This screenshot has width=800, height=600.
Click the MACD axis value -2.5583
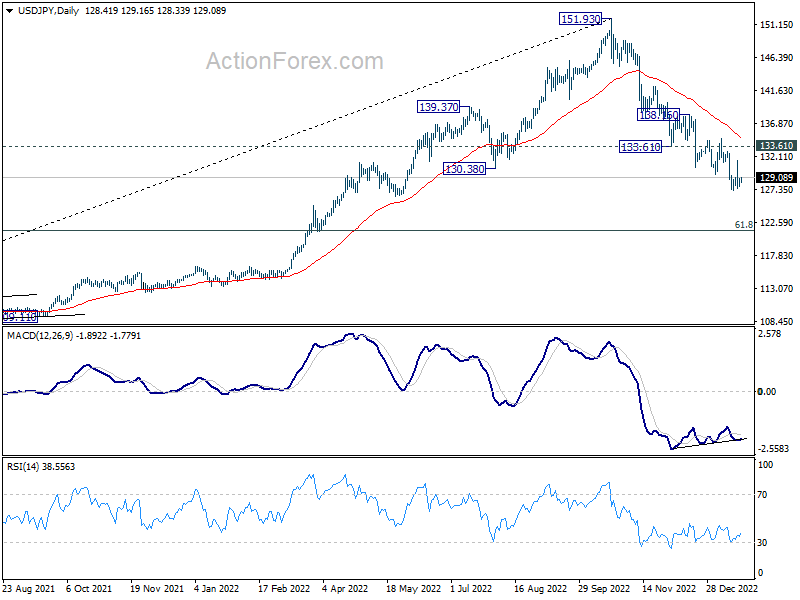coord(776,450)
